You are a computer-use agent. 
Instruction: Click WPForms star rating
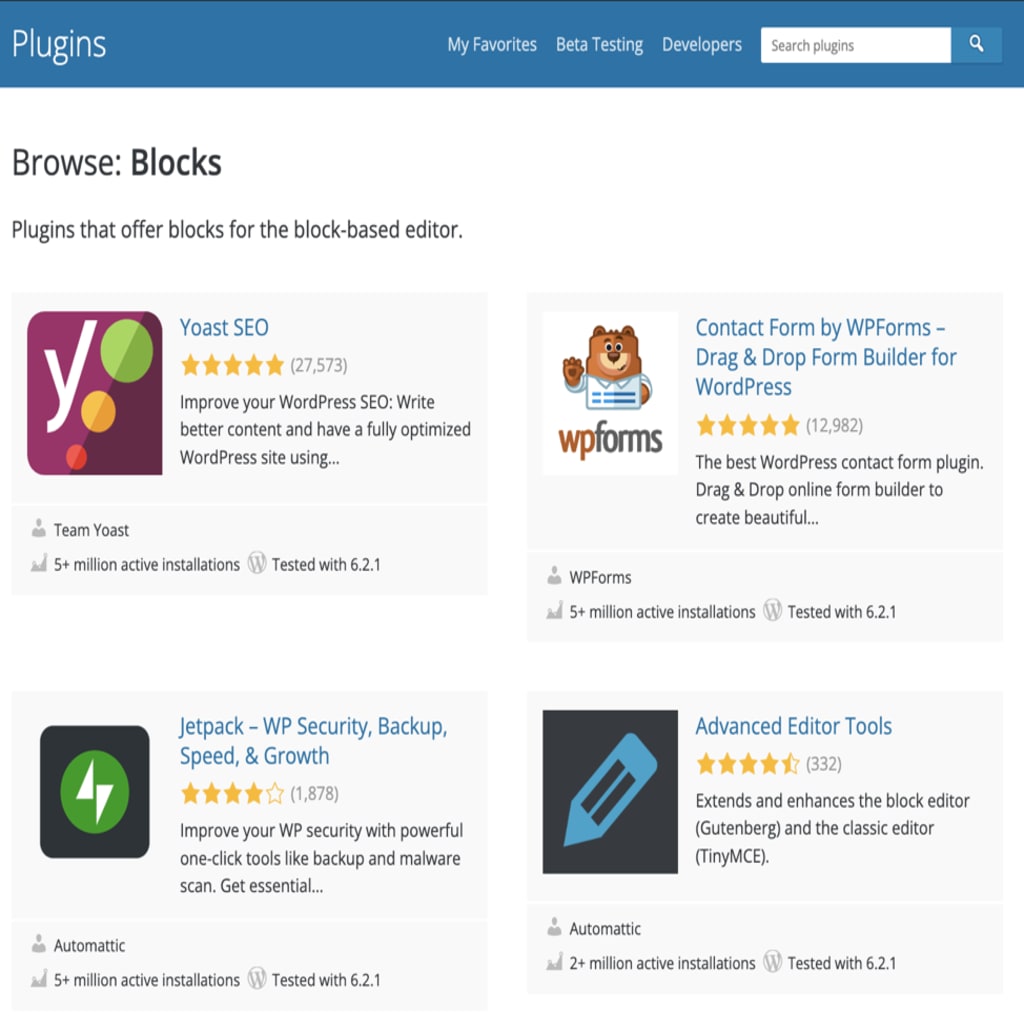(x=748, y=426)
